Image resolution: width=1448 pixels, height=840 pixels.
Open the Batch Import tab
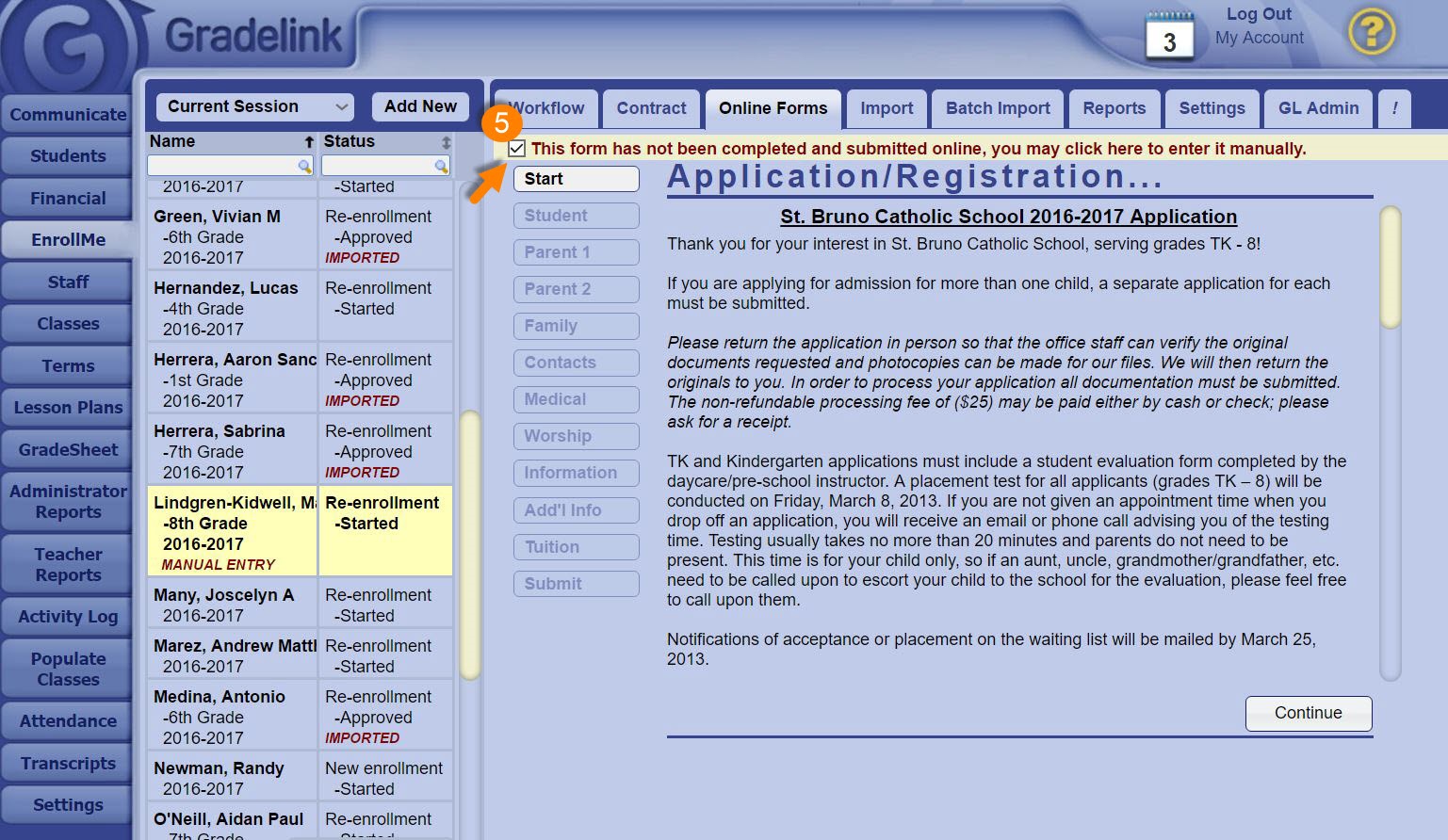click(x=998, y=108)
